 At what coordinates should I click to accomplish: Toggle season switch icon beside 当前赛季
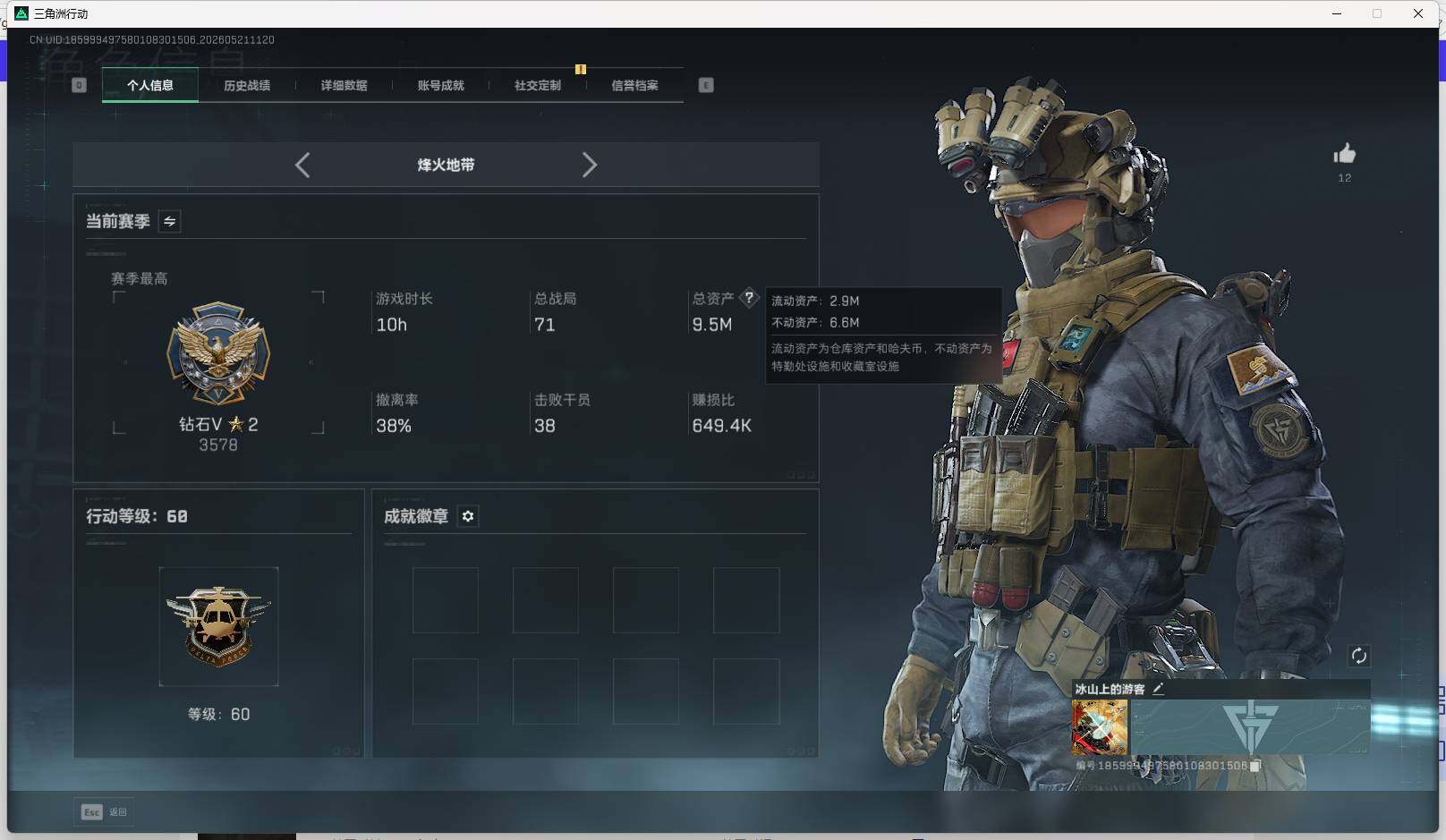coord(170,221)
